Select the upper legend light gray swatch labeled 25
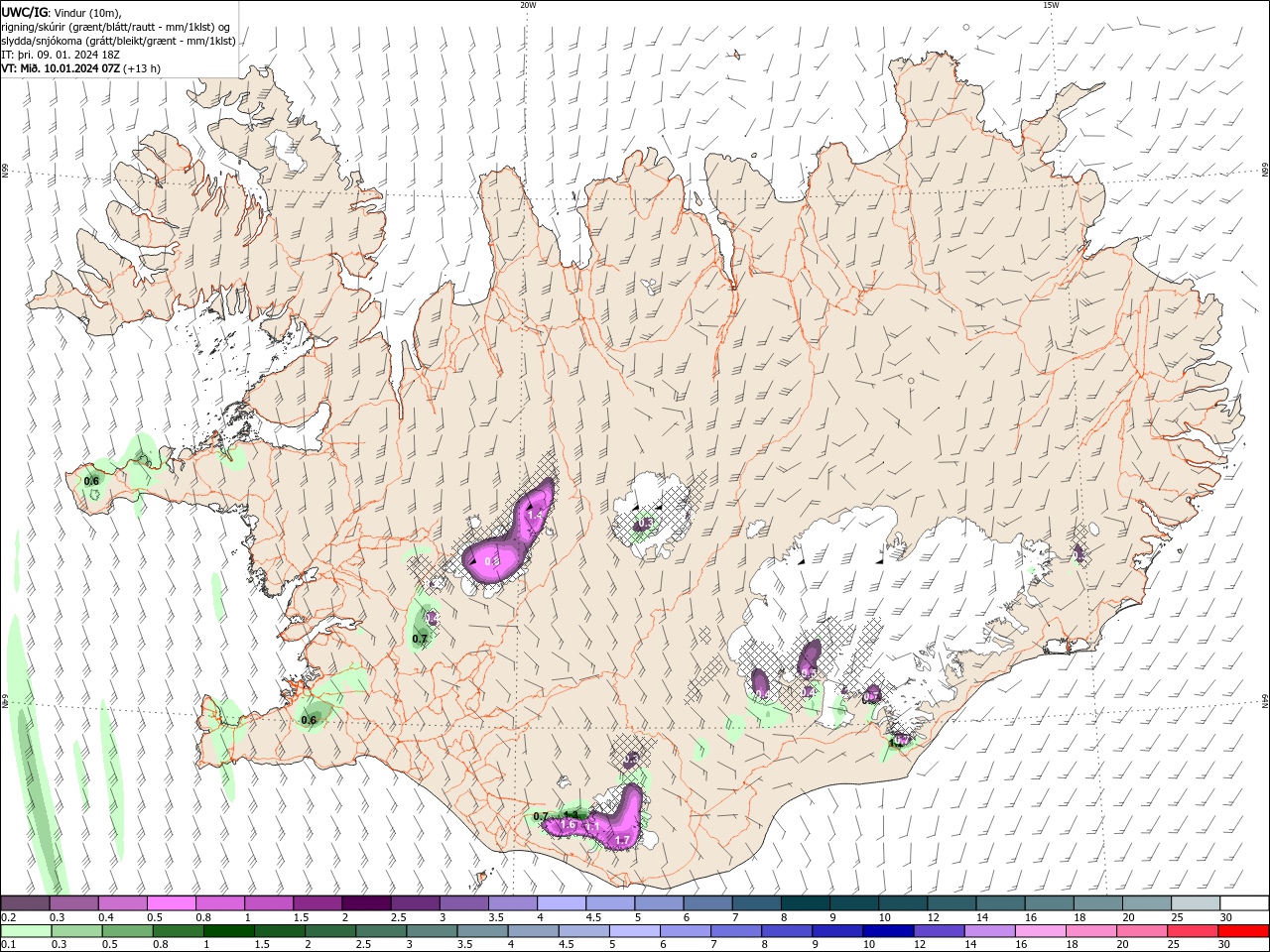The height and width of the screenshot is (952, 1270). 1196,903
